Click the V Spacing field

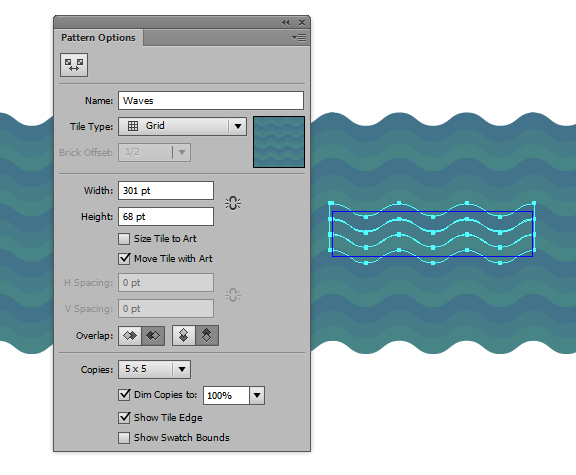[166, 309]
